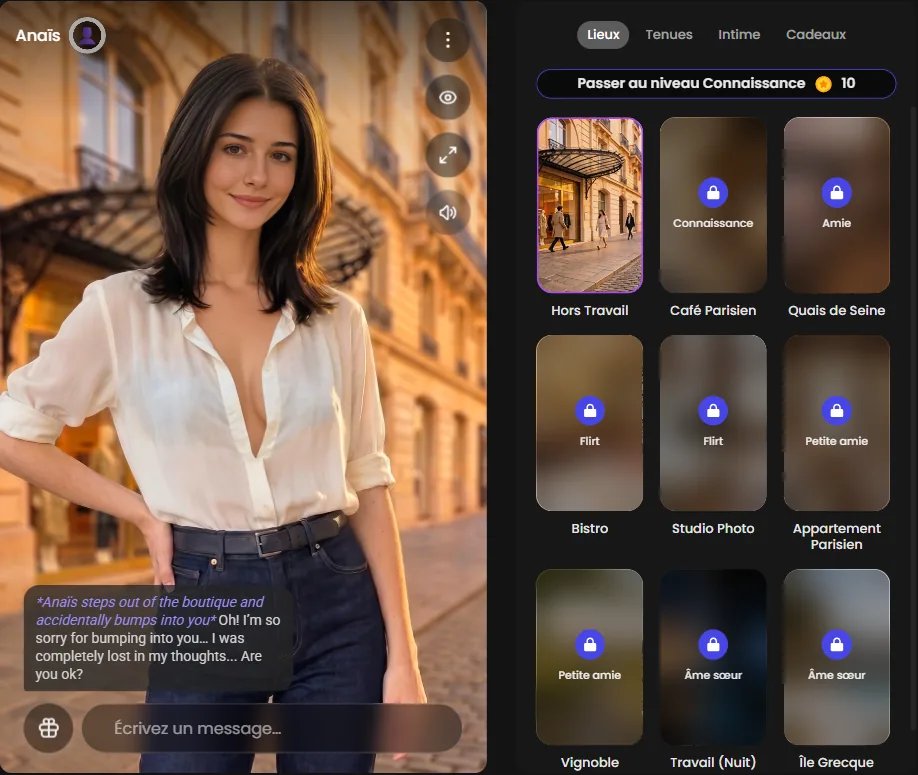The height and width of the screenshot is (775, 918).
Task: Click the lock icon on Studio Photo card
Action: tap(713, 410)
